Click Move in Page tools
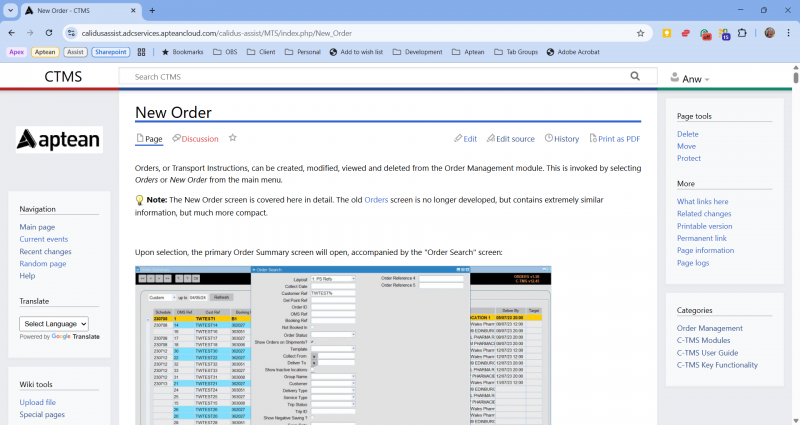800x425 pixels. tap(686, 146)
